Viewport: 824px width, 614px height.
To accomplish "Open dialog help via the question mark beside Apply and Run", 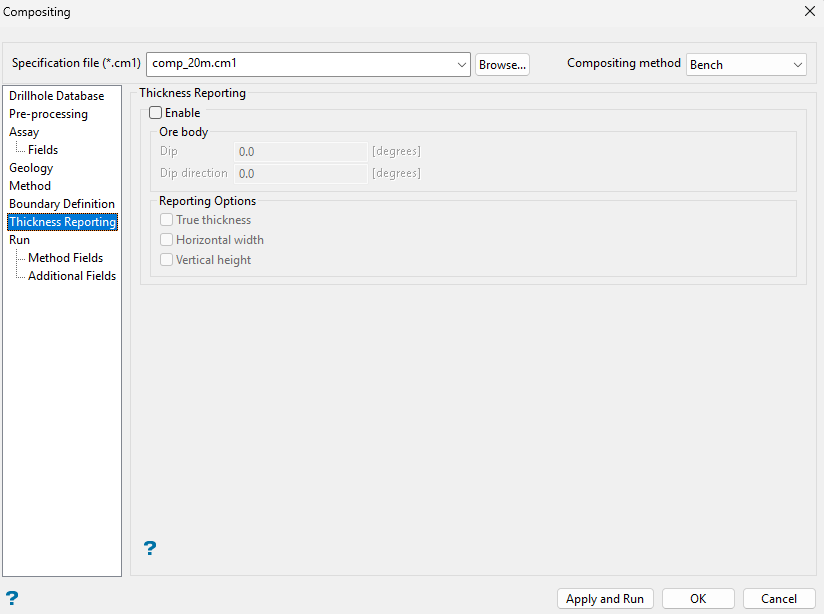I will (x=12, y=598).
